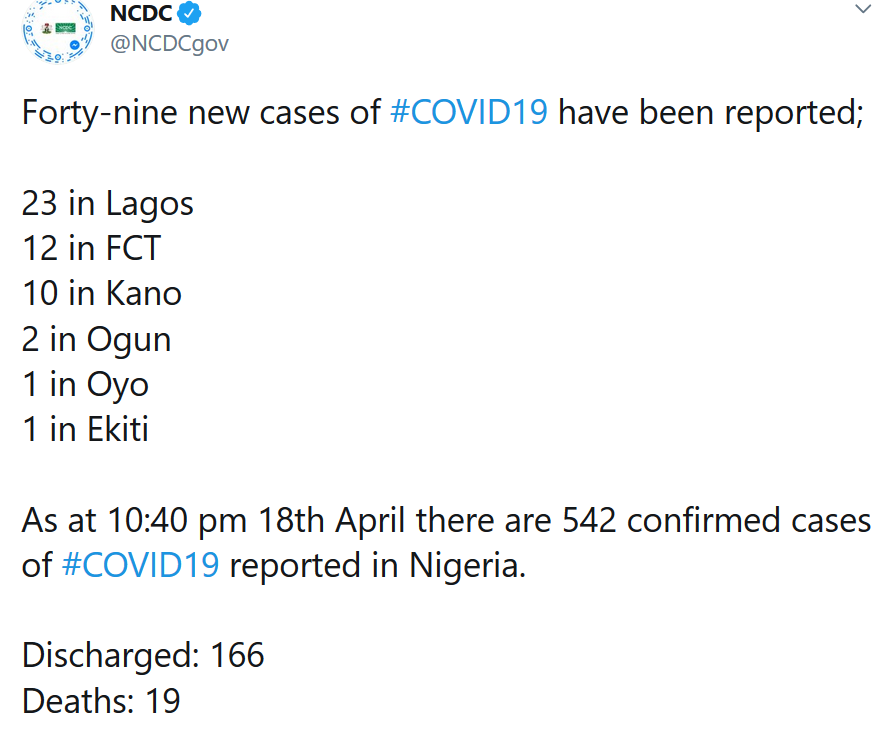Open #COVID19 hashtag after 'new cases of'
889x749 pixels.
[x=469, y=112]
